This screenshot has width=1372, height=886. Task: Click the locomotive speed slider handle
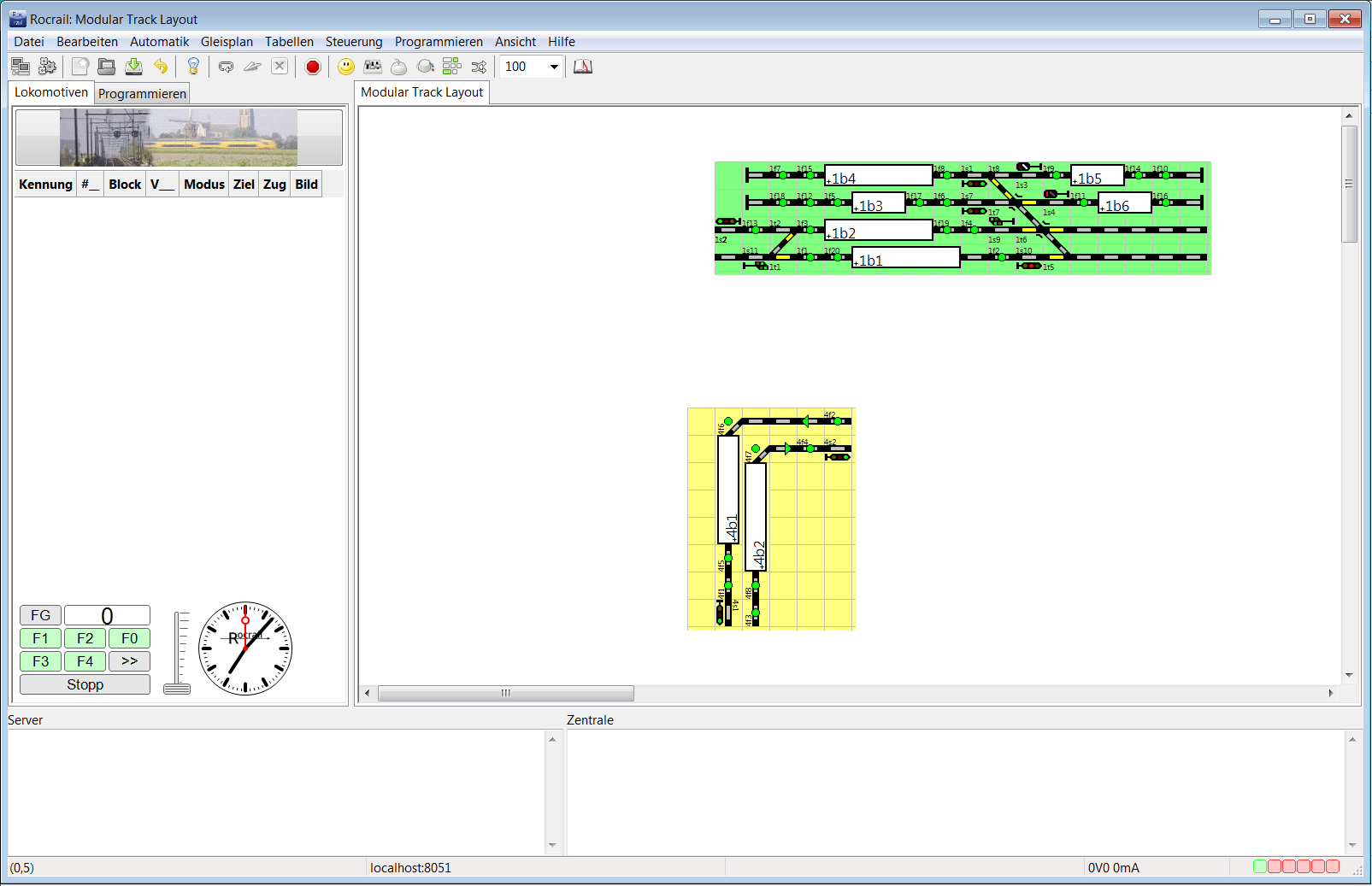click(x=177, y=689)
